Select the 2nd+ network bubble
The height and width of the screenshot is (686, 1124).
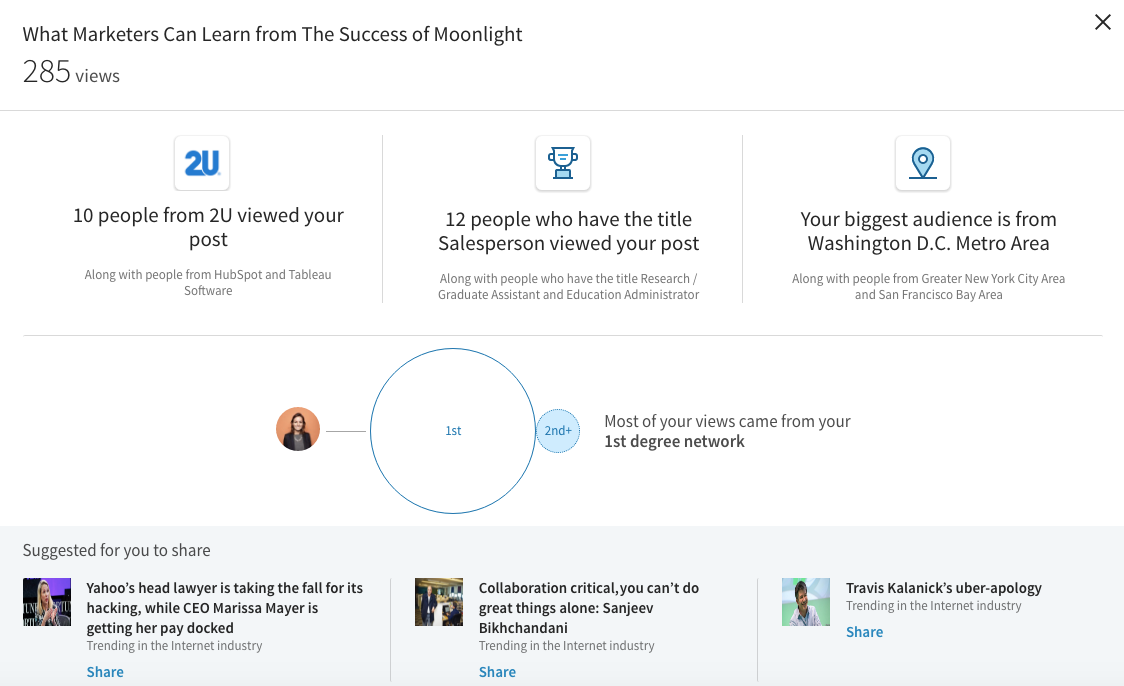pos(558,431)
